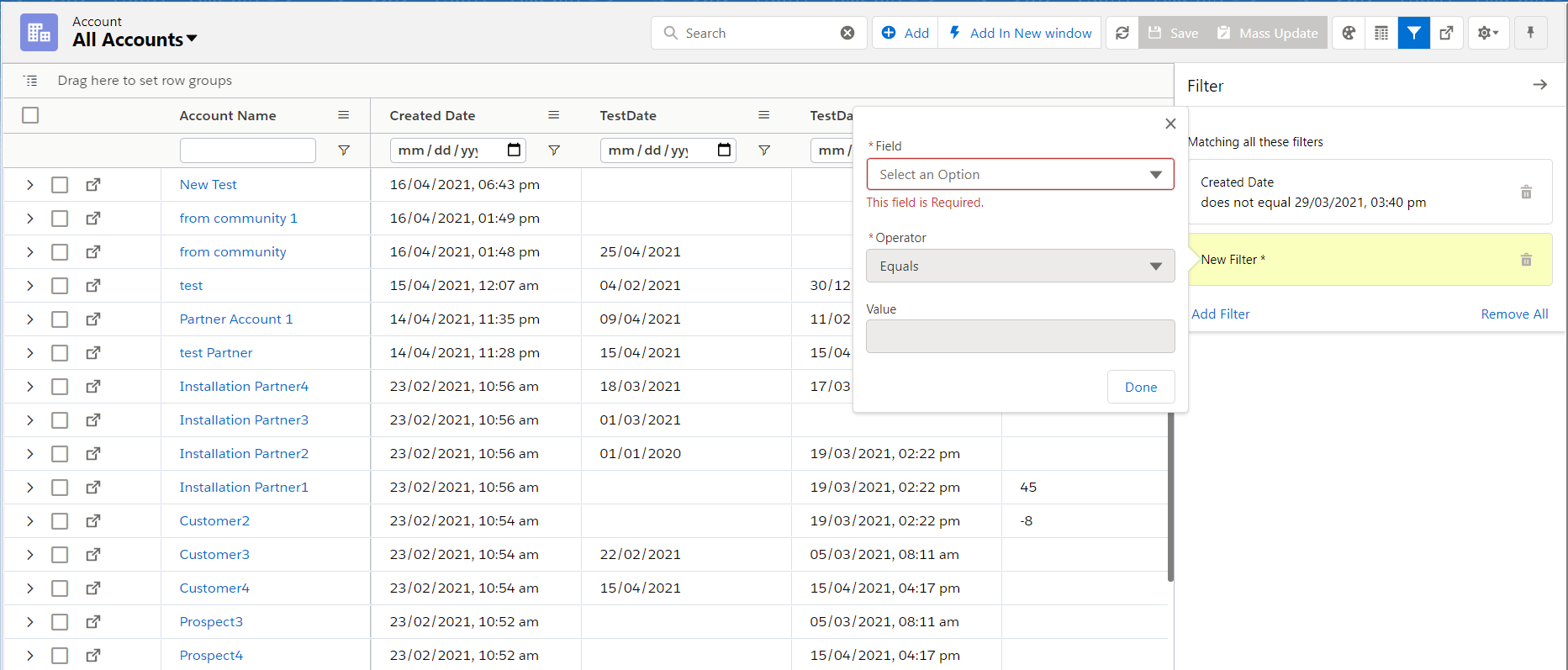This screenshot has height=670, width=1568.
Task: Delete the Created Date filter with its trash icon
Action: click(1526, 193)
